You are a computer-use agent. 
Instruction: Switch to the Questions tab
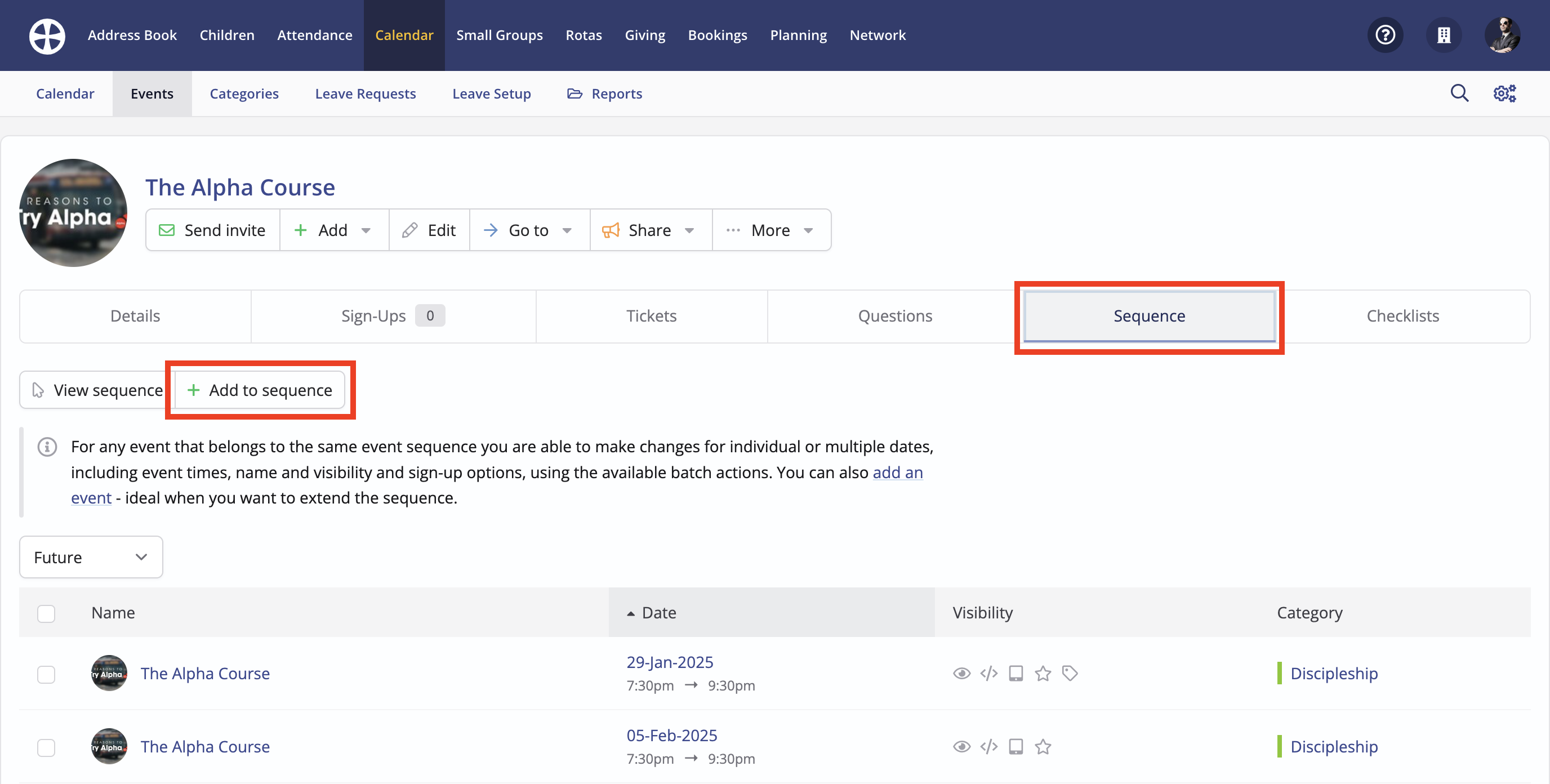tap(895, 316)
